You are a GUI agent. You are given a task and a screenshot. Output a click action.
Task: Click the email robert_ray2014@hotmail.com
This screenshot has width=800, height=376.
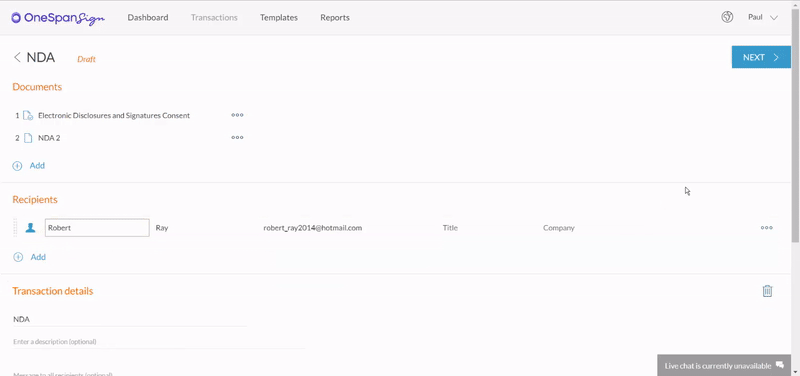tap(313, 228)
